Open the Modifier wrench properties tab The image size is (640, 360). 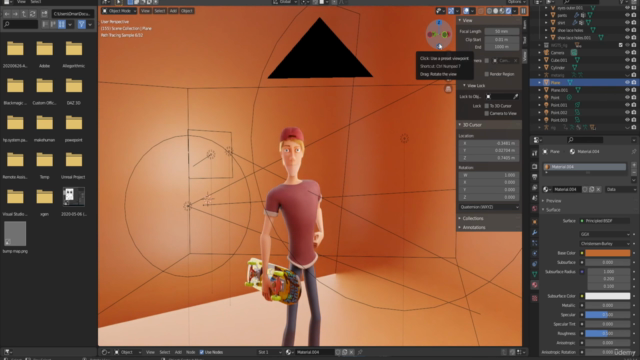coord(534,232)
